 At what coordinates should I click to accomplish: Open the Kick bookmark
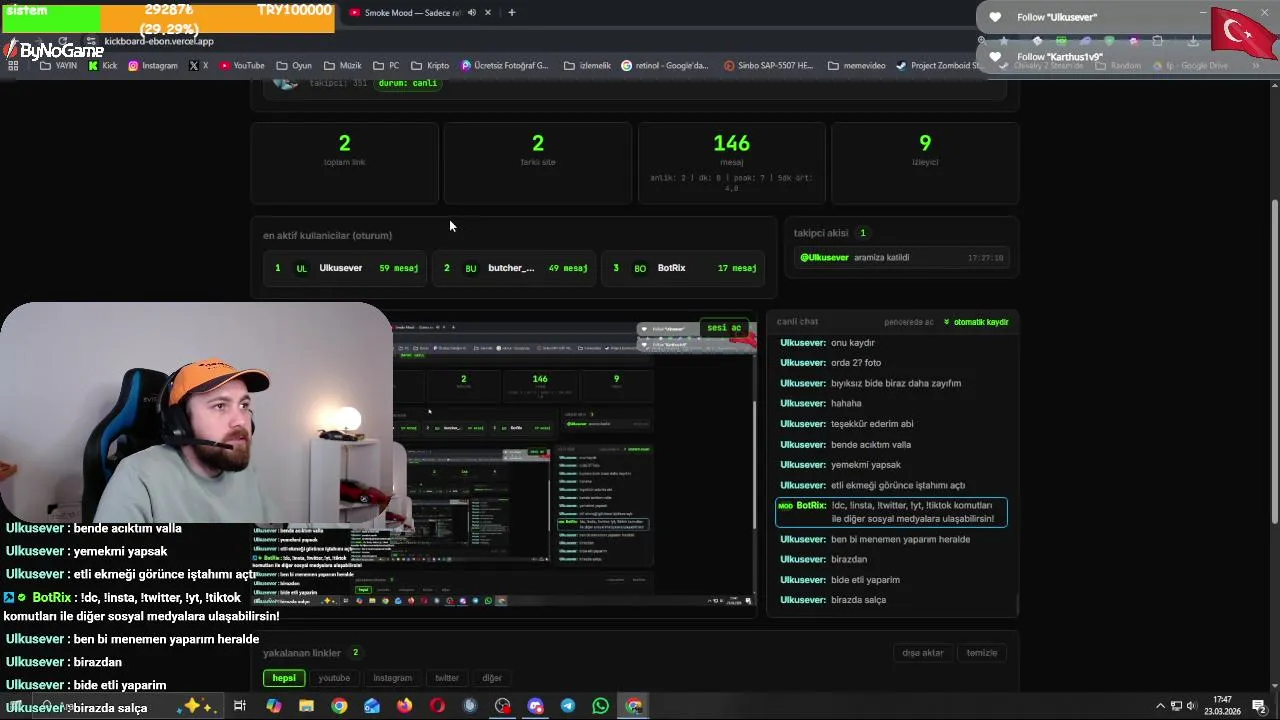103,66
